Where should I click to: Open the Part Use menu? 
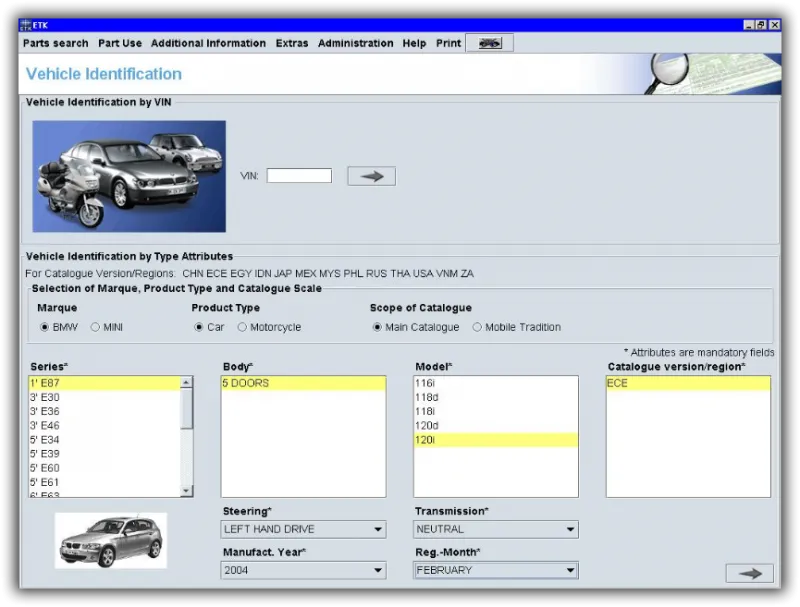click(x=120, y=43)
